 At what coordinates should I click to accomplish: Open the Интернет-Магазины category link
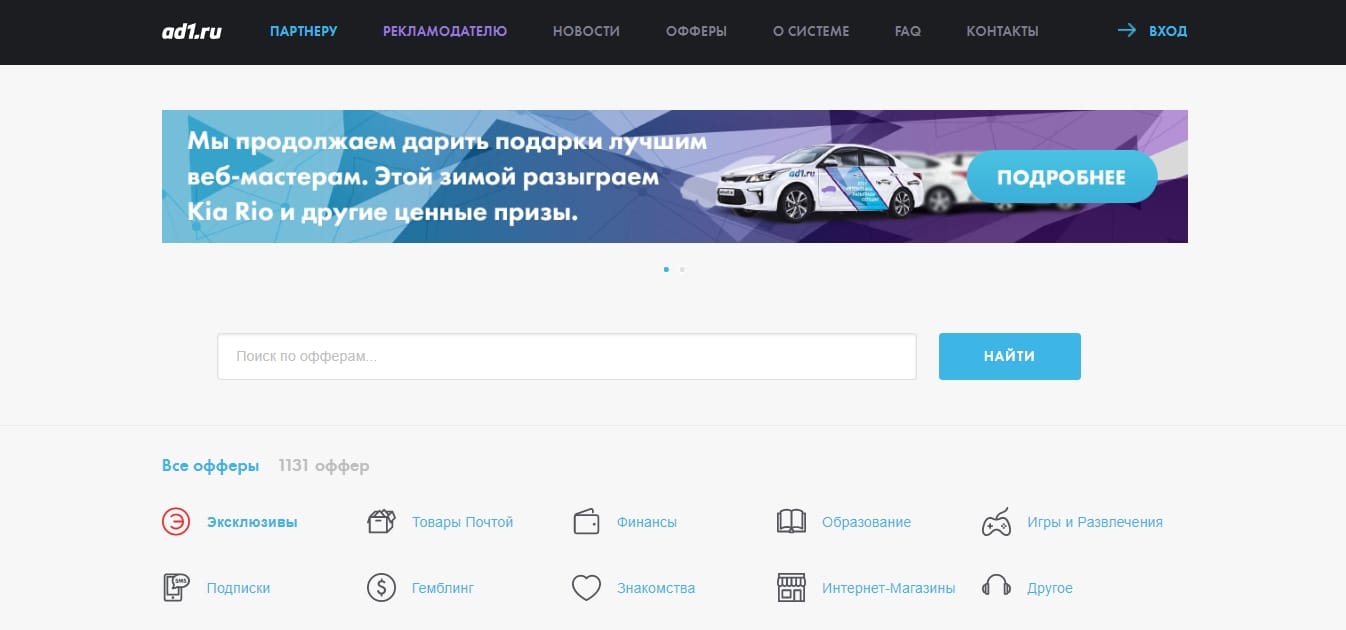(x=889, y=588)
